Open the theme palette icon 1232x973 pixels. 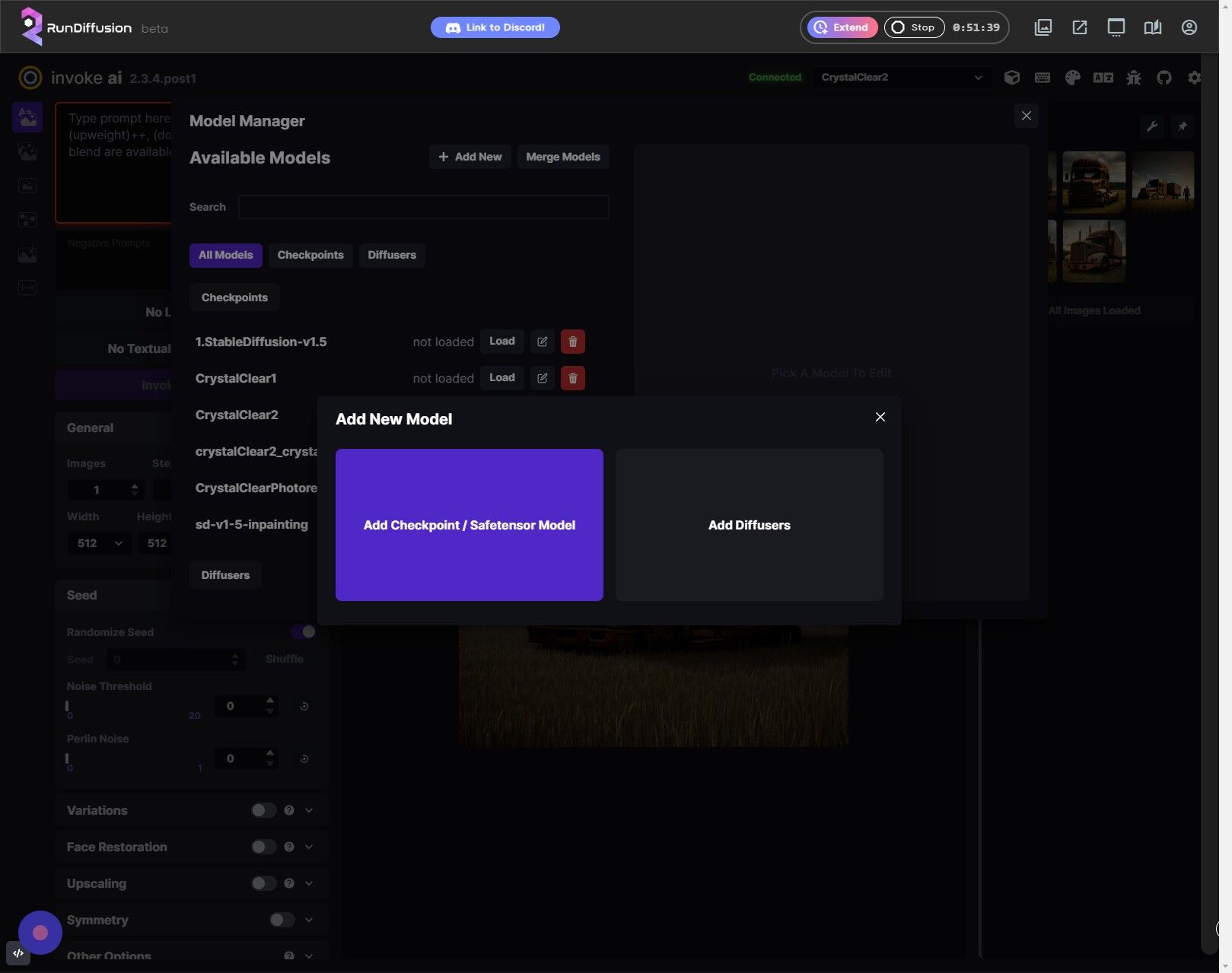click(1072, 78)
